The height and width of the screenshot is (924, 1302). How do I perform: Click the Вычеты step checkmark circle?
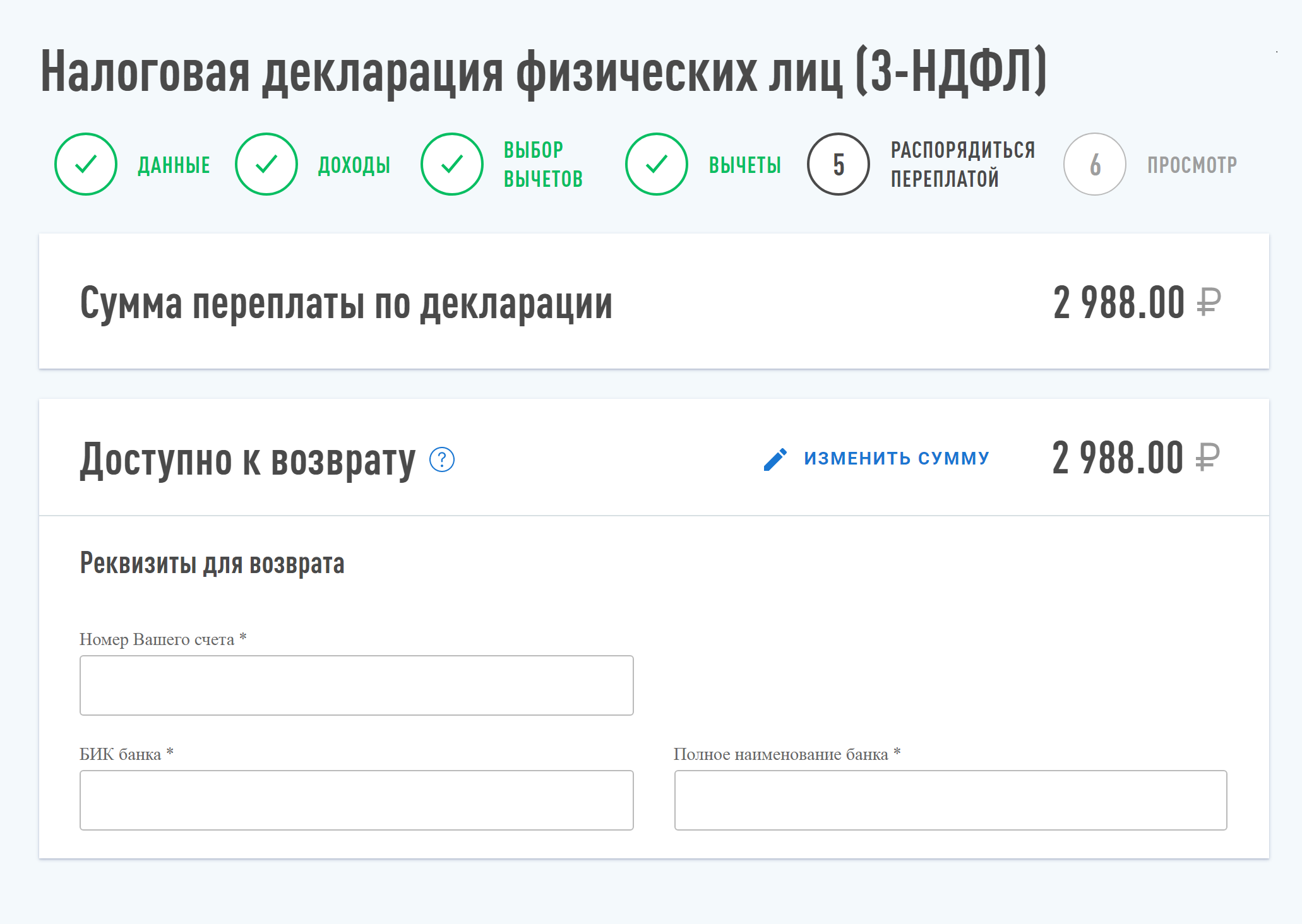(x=657, y=164)
